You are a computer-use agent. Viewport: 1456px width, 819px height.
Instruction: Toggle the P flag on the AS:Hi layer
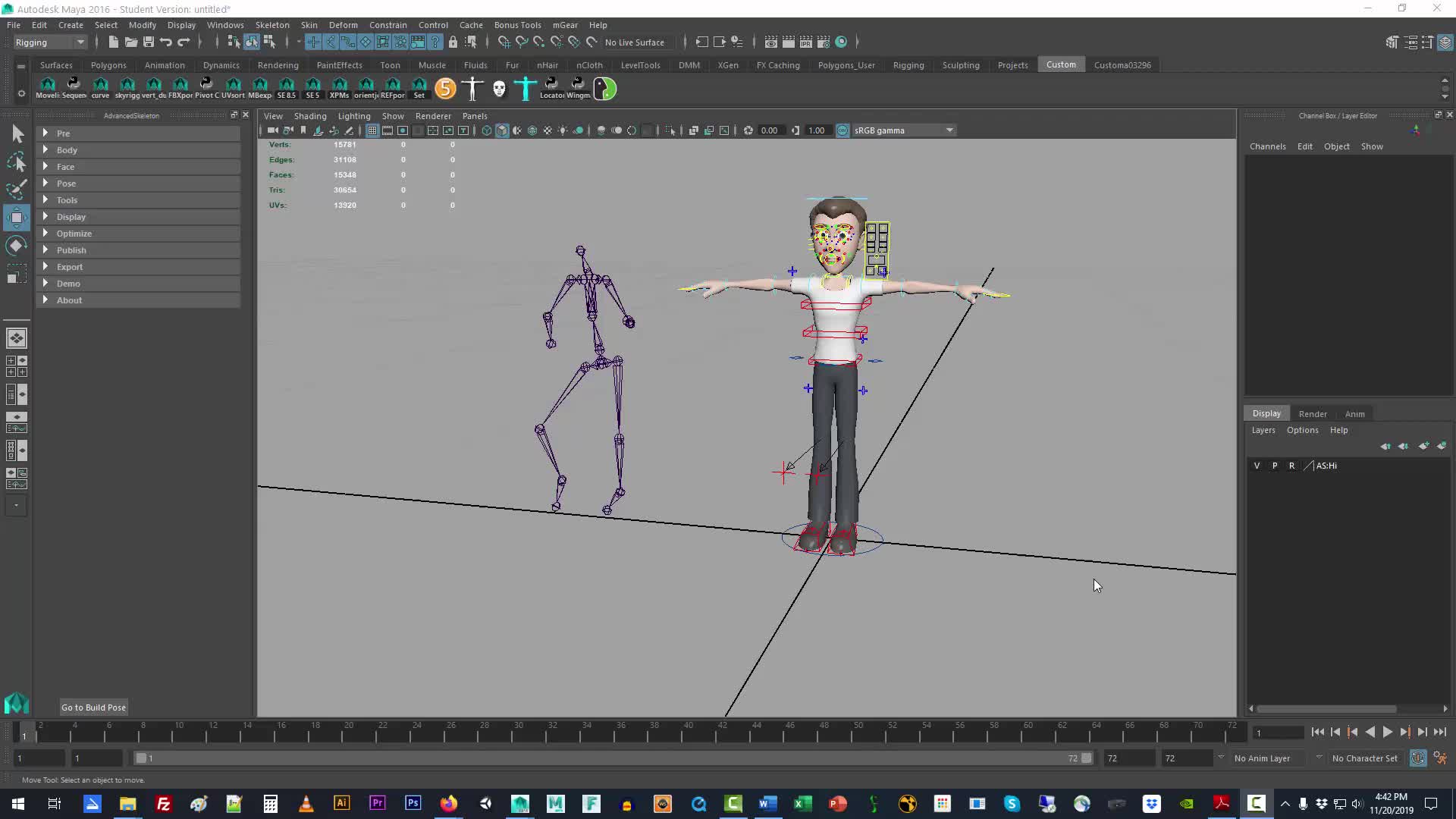(1275, 466)
